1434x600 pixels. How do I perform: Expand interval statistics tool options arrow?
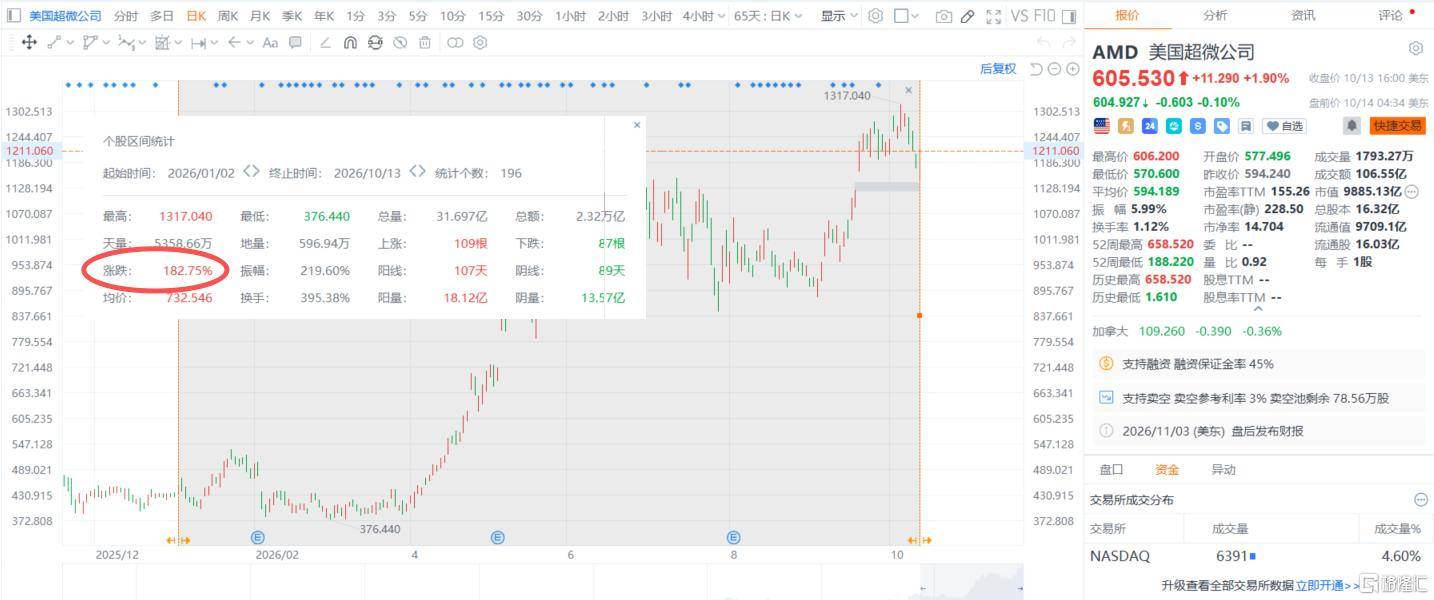178,43
